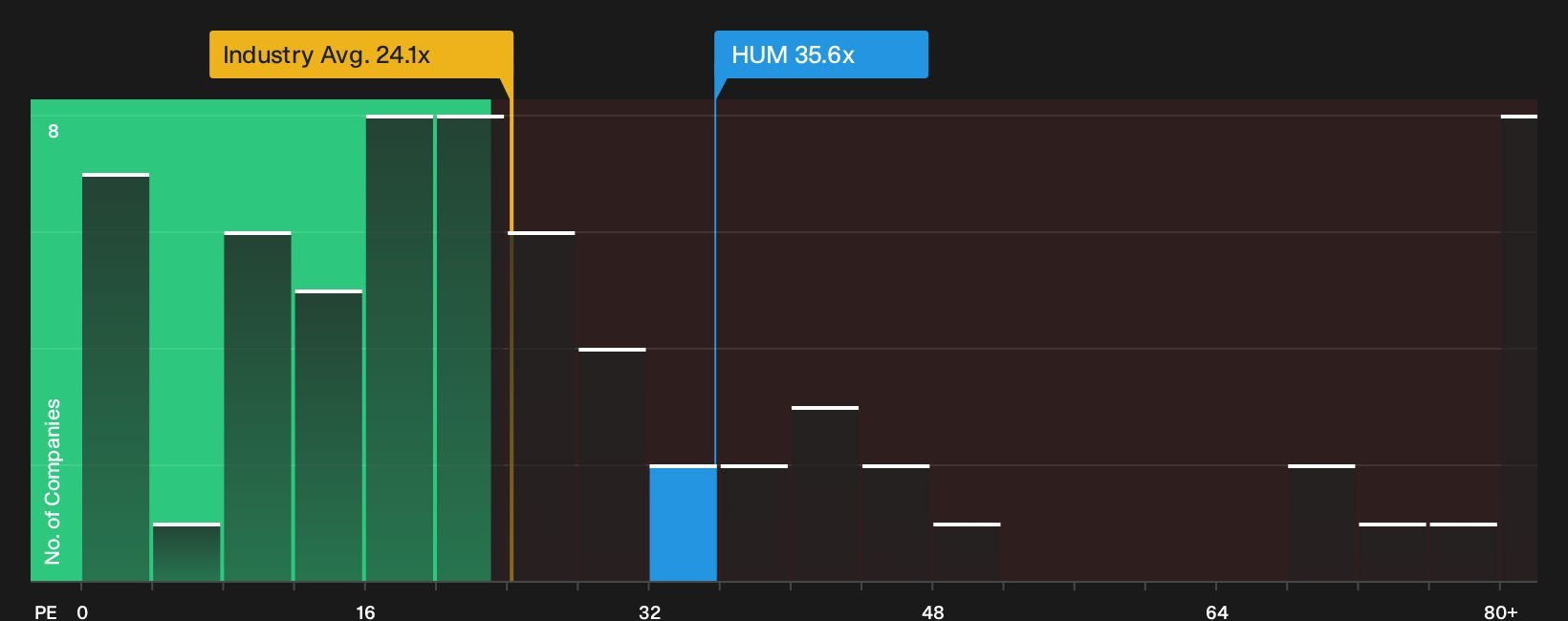Click the bar starting at PE 48
1568x621 pixels.
(x=967, y=552)
